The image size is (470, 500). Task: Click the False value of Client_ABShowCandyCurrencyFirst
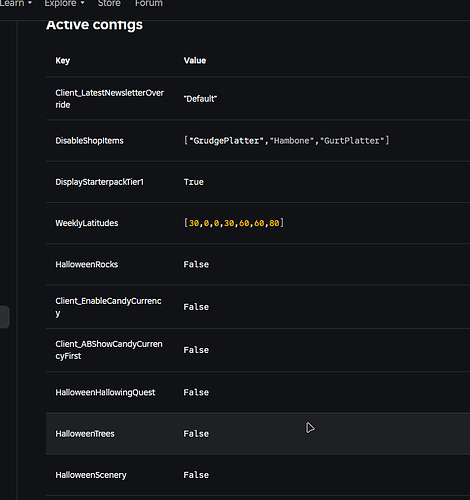pyautogui.click(x=196, y=350)
